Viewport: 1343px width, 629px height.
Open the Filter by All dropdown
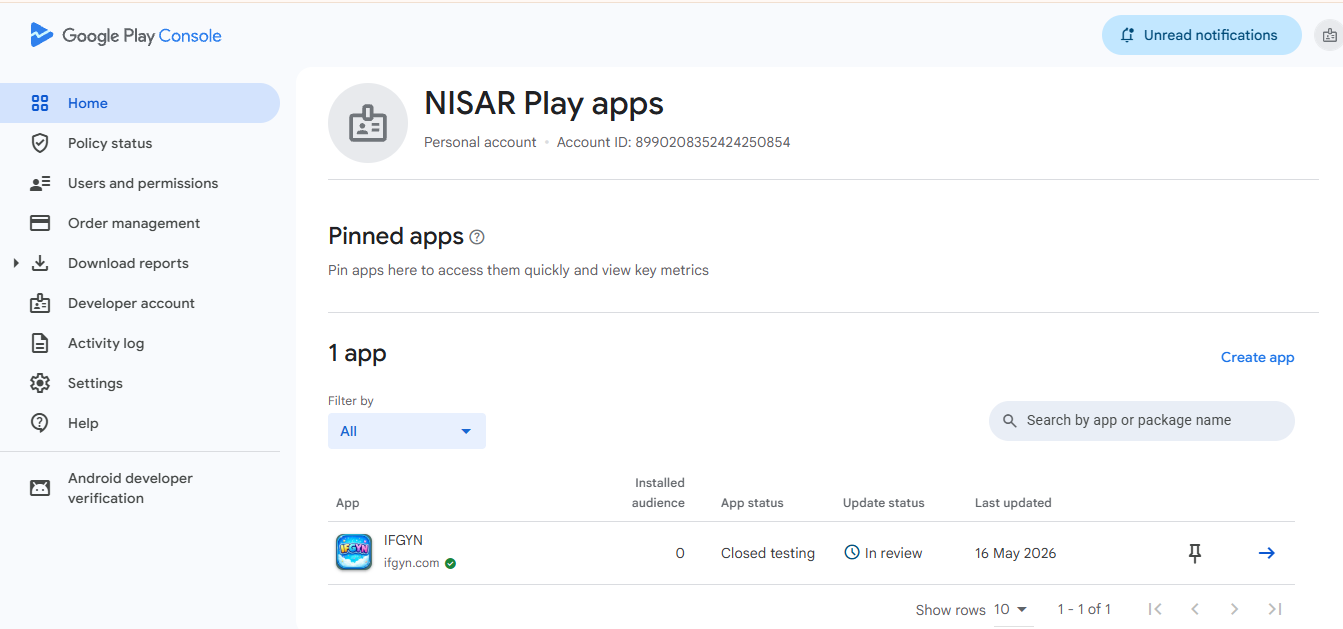[407, 431]
